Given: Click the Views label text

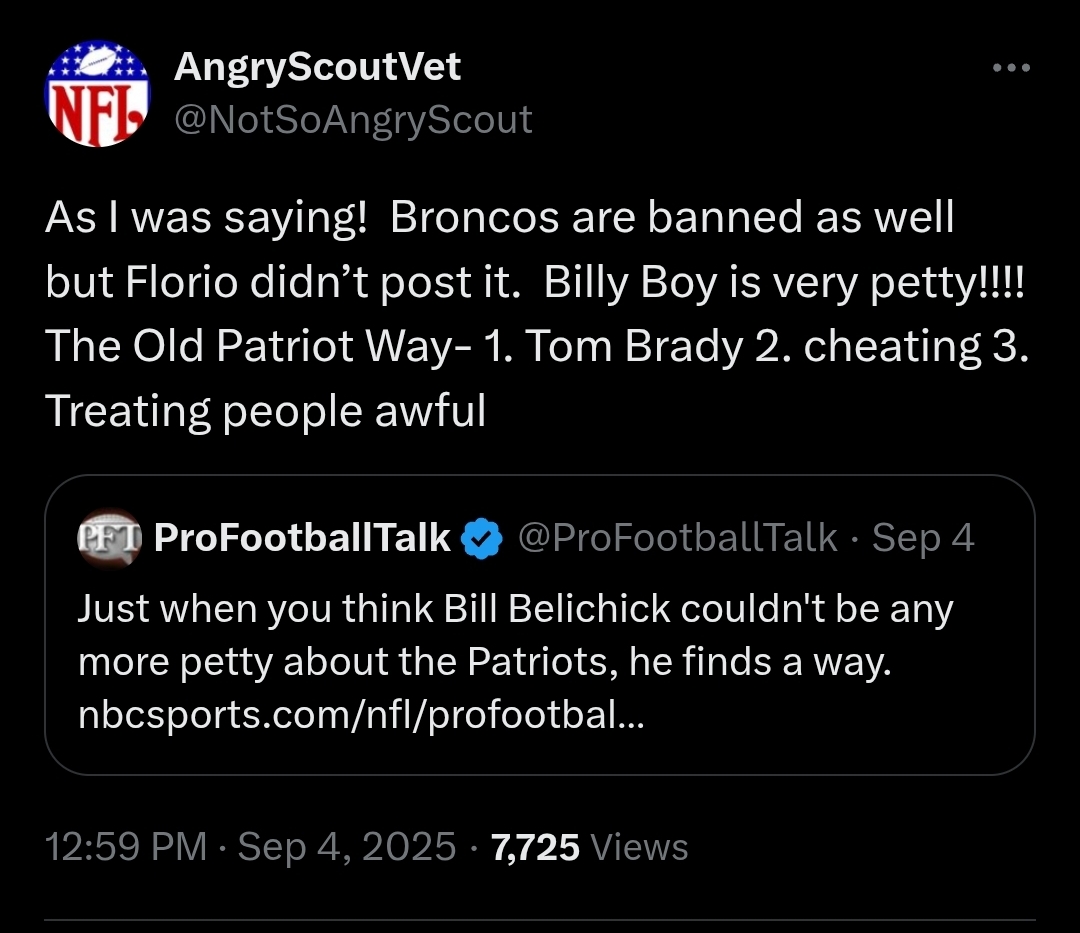Looking at the screenshot, I should (640, 847).
